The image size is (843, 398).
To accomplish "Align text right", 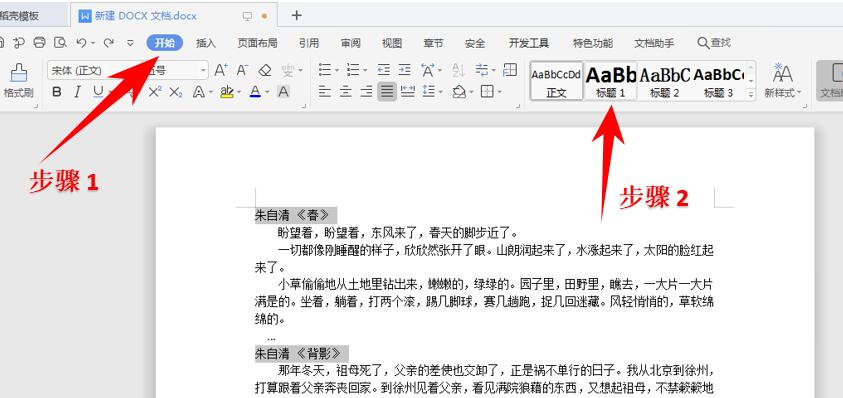I will pyautogui.click(x=366, y=92).
